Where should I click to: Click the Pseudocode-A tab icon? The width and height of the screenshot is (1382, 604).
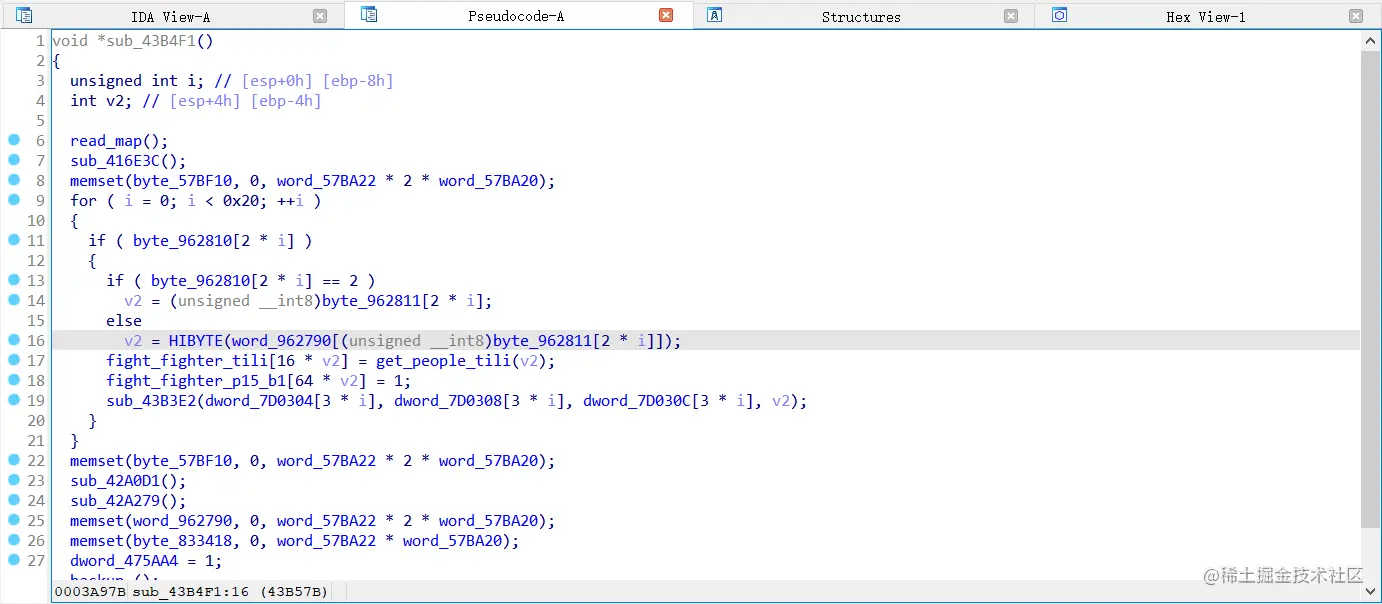[x=369, y=15]
